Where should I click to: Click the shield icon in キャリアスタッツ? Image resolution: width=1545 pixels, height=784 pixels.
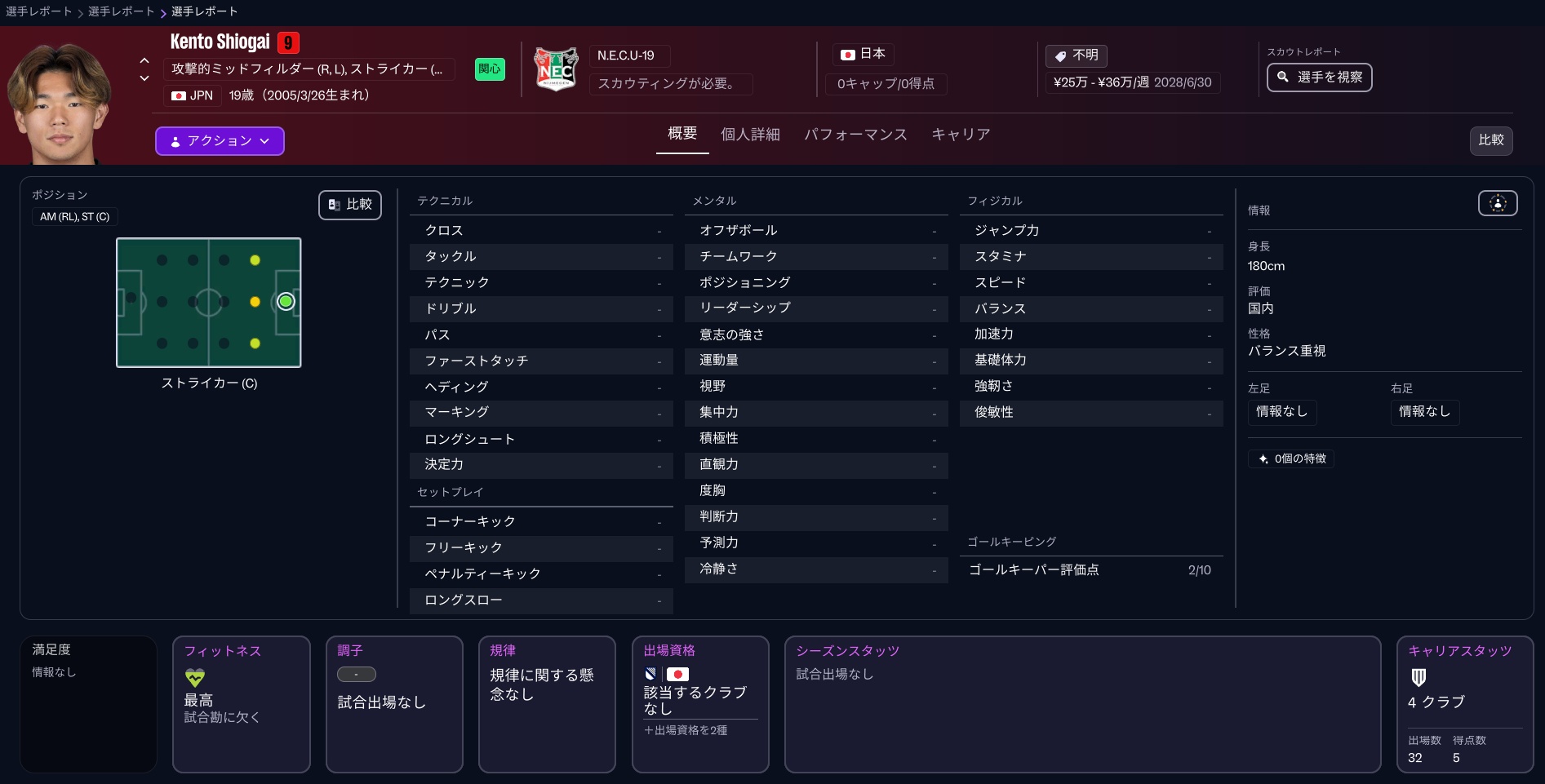pyautogui.click(x=1418, y=677)
